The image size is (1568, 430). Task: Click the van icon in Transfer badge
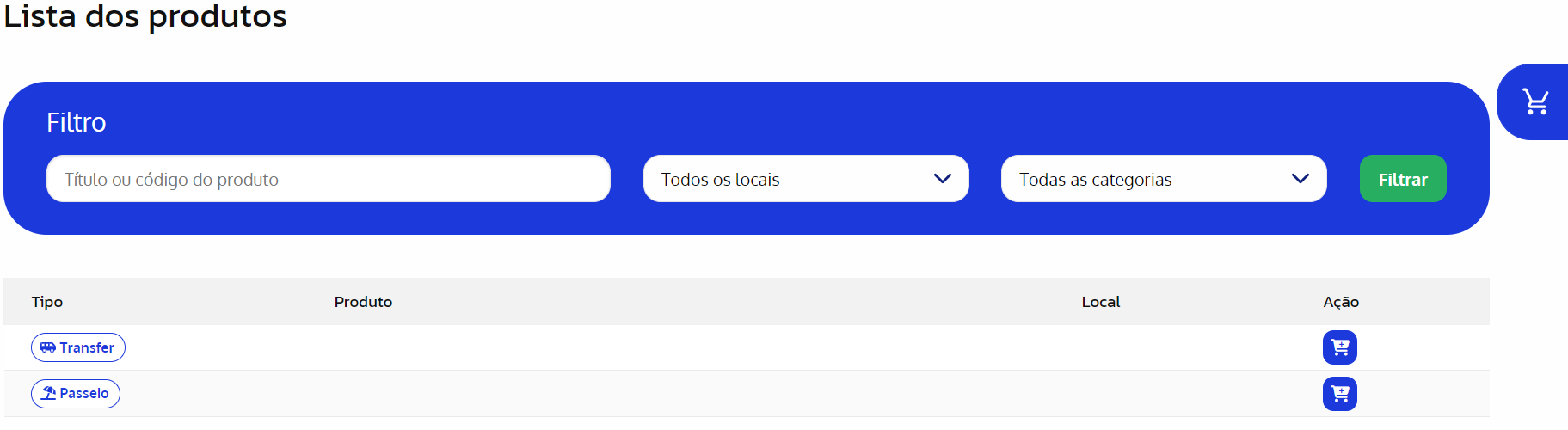click(48, 347)
